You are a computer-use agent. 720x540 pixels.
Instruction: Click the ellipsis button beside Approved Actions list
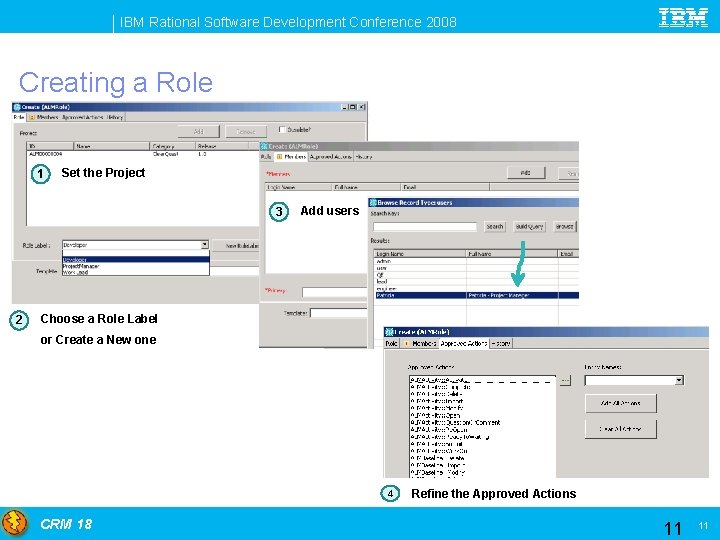coord(565,380)
